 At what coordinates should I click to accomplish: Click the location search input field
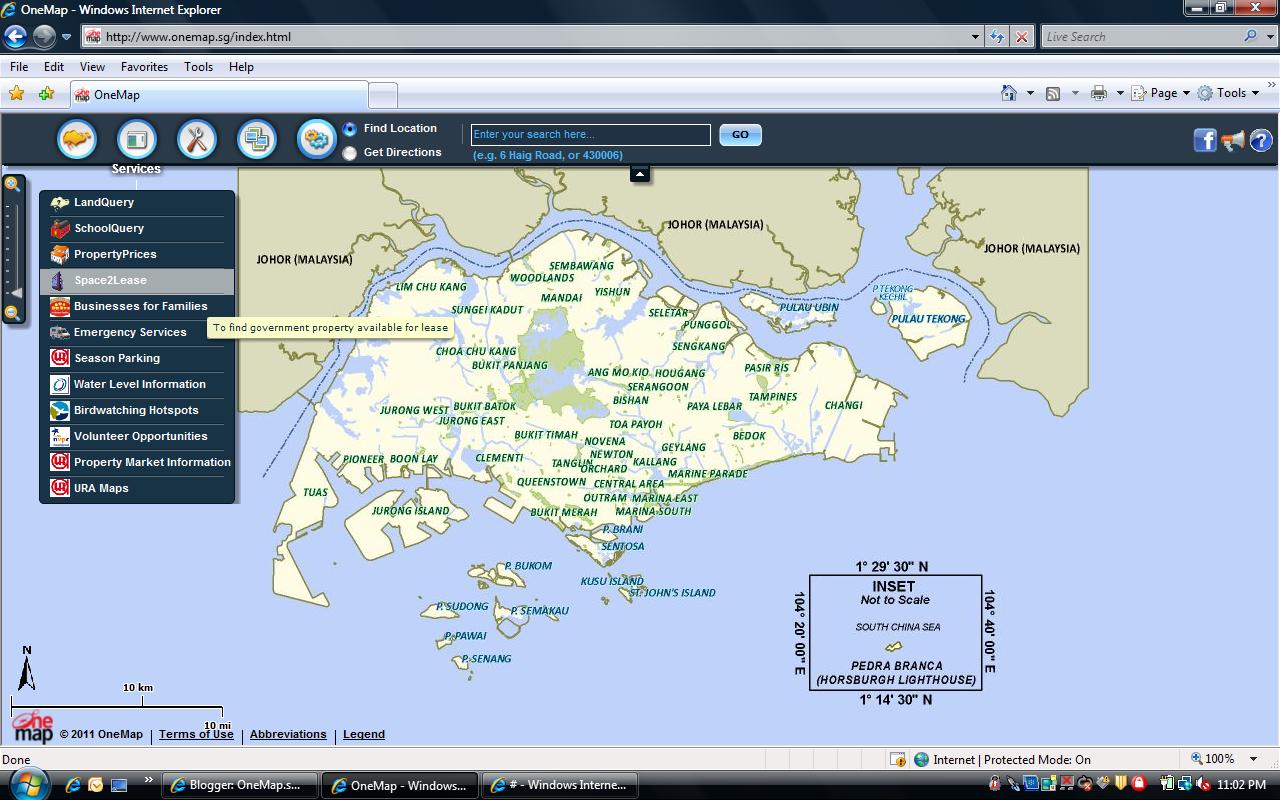tap(591, 134)
